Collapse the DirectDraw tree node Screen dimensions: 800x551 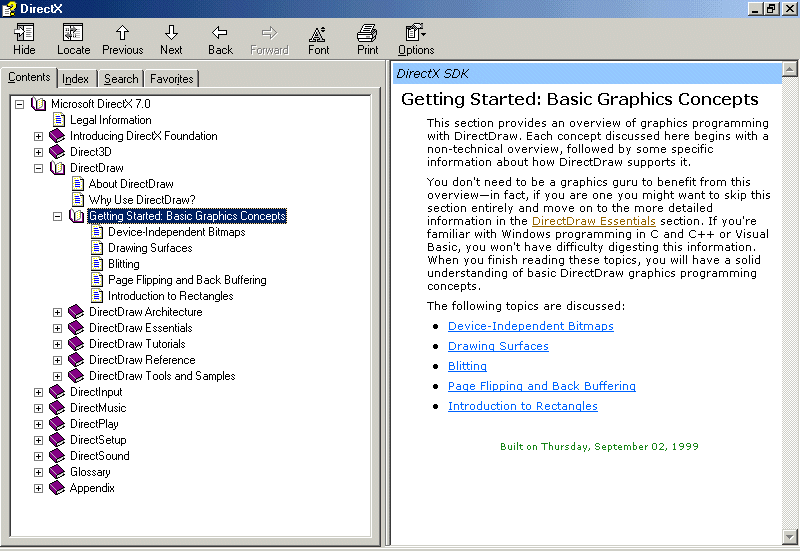coord(39,168)
